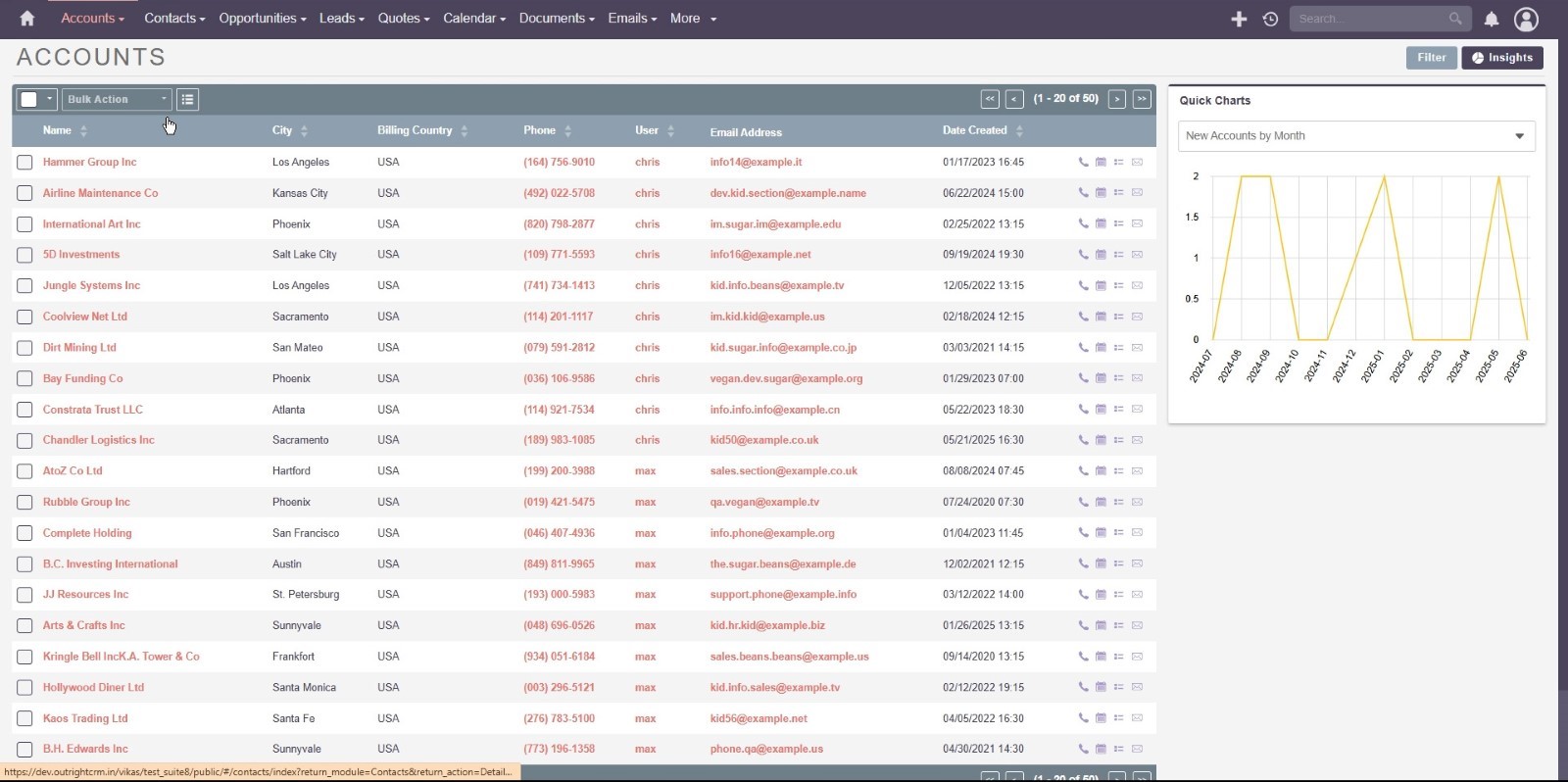Open the Bulk Action dropdown
Viewport: 1568px width, 782px height.
point(117,99)
